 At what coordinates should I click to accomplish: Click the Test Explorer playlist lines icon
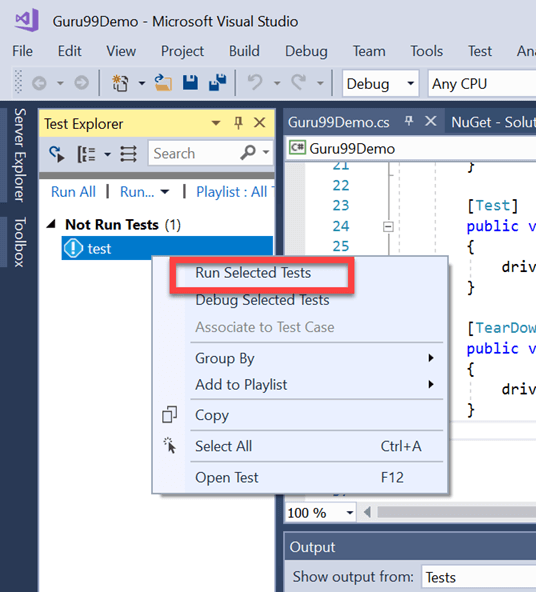128,154
